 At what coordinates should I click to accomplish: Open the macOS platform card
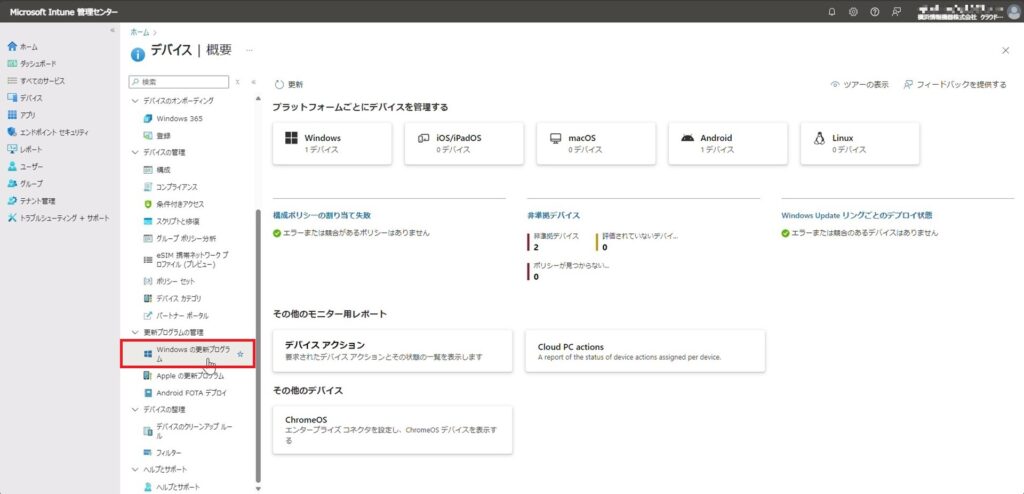[x=596, y=143]
